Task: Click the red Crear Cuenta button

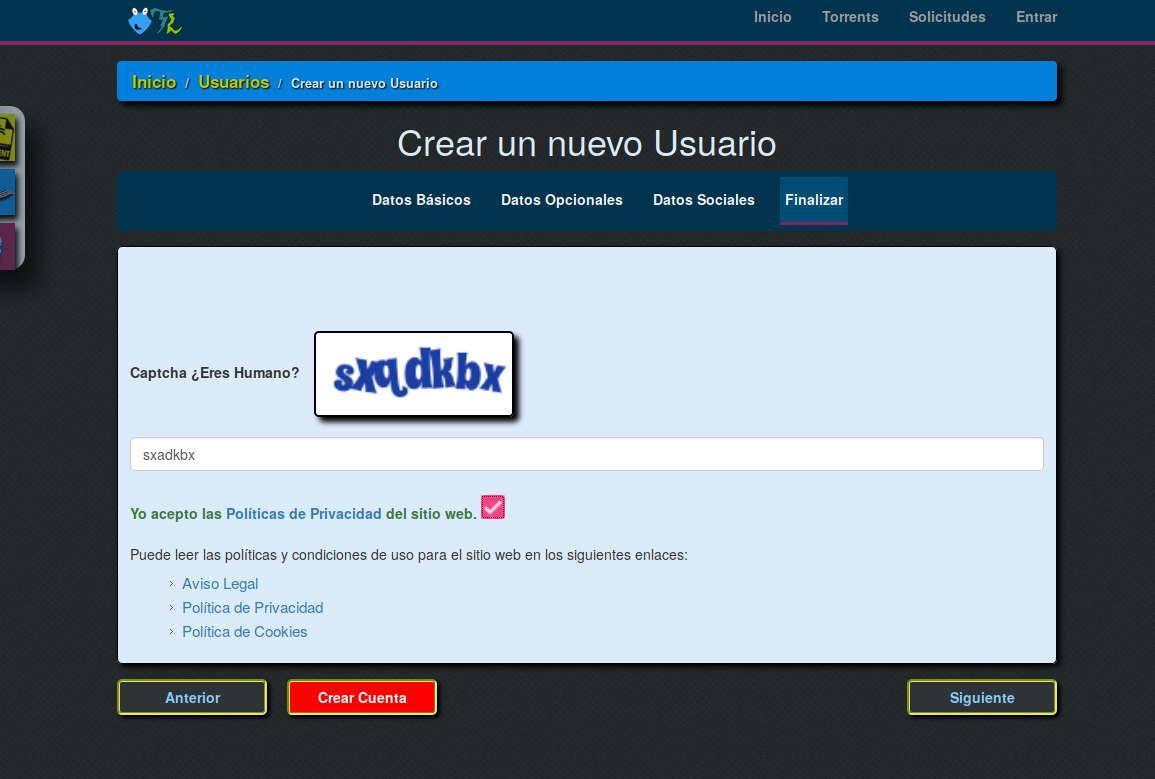Action: [x=362, y=697]
